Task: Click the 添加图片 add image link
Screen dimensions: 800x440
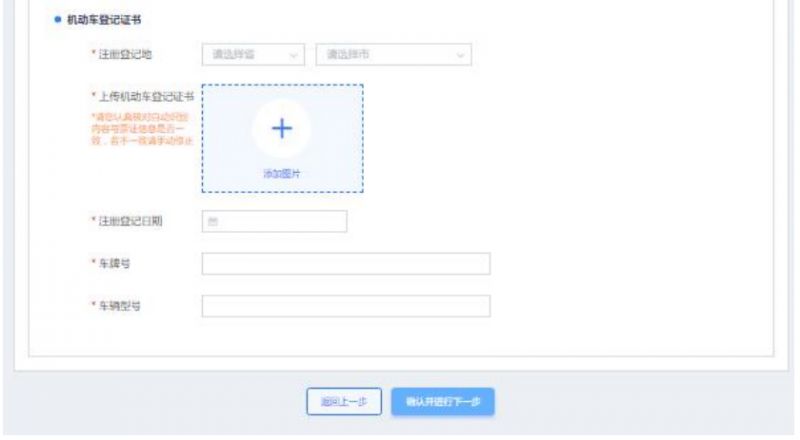Action: [282, 174]
